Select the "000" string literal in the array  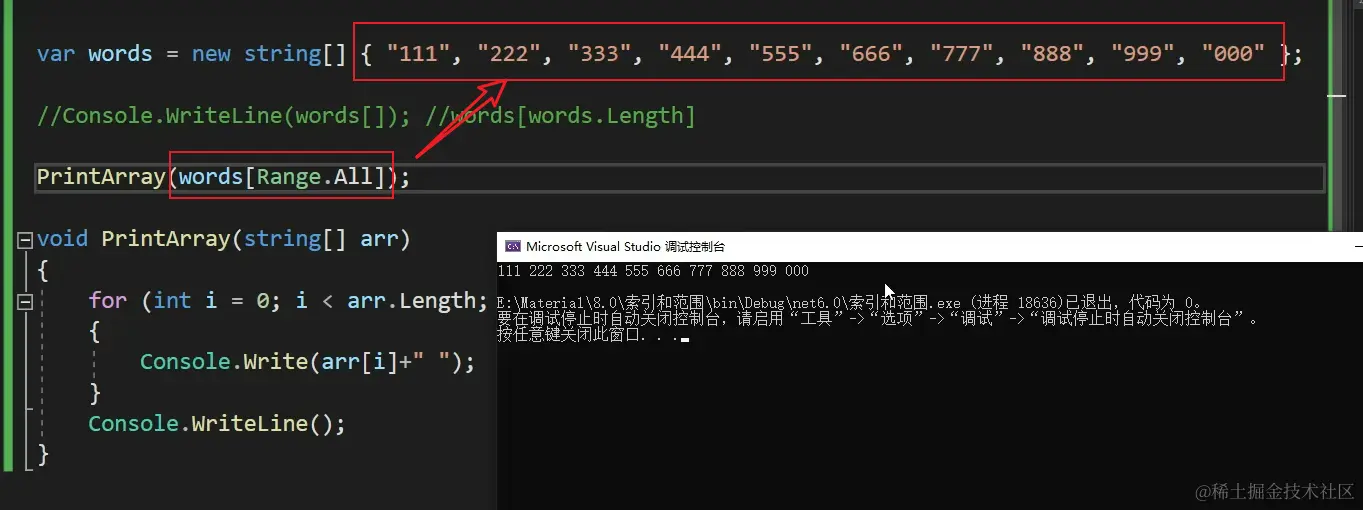[x=1233, y=54]
